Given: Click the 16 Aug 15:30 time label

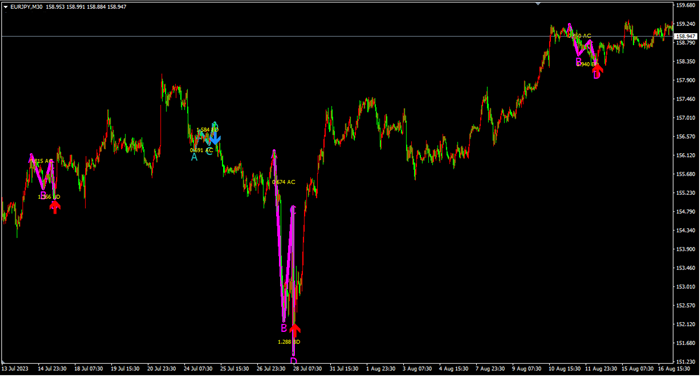Looking at the screenshot, I should tap(674, 369).
